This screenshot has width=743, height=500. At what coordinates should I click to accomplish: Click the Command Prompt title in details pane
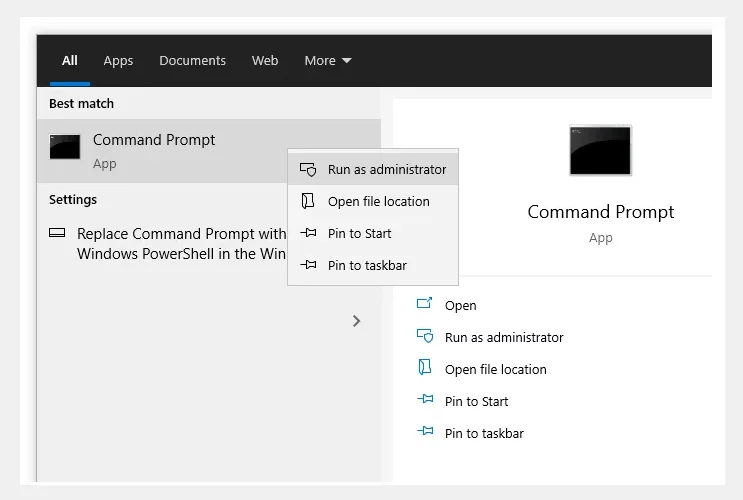(601, 212)
